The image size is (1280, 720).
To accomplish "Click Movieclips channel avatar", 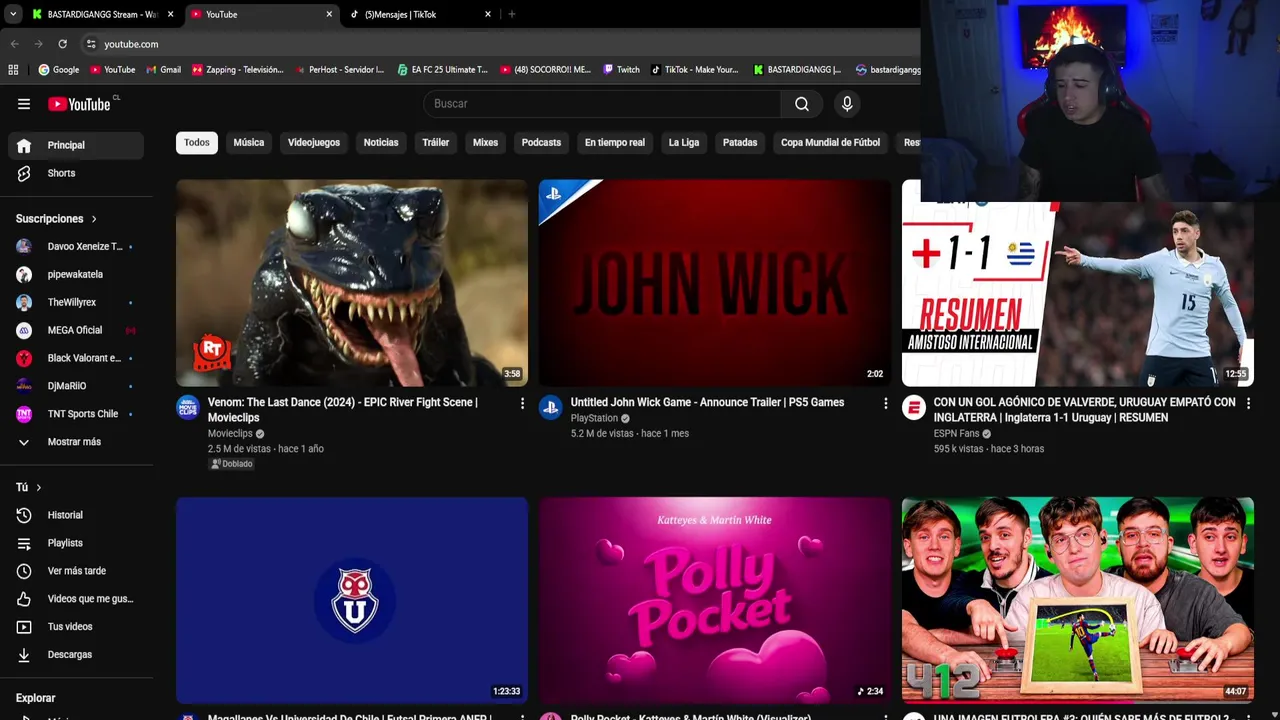I will tap(188, 407).
